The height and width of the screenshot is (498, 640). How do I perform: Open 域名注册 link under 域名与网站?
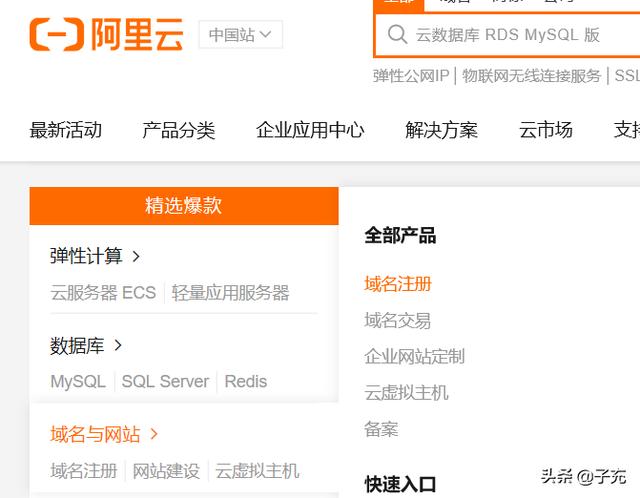point(84,471)
